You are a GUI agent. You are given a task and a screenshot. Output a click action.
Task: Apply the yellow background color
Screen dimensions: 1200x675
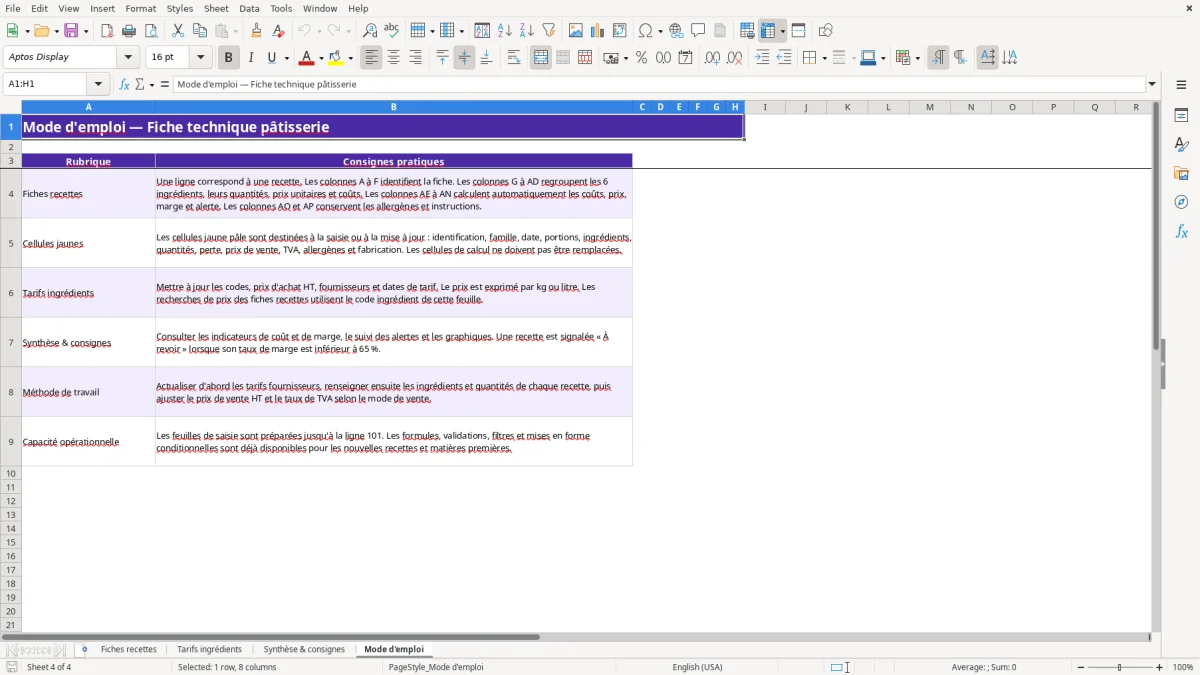(335, 58)
